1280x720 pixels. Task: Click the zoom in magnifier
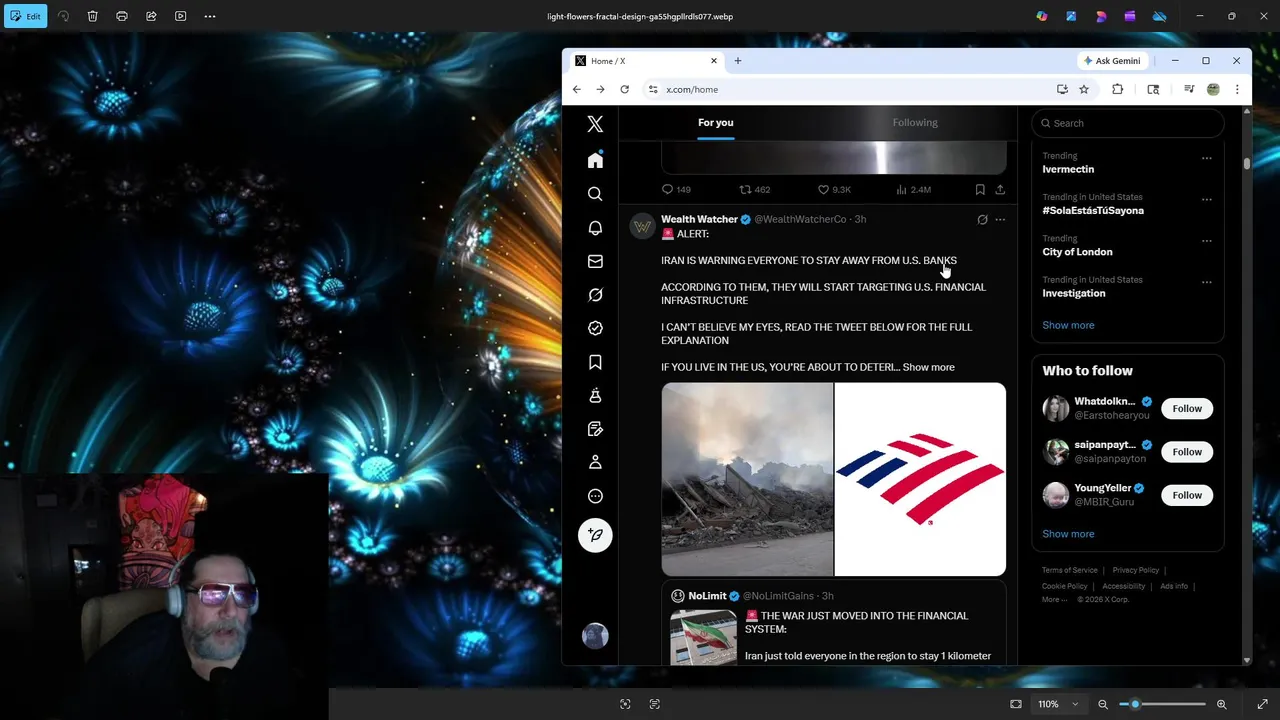pos(1222,704)
